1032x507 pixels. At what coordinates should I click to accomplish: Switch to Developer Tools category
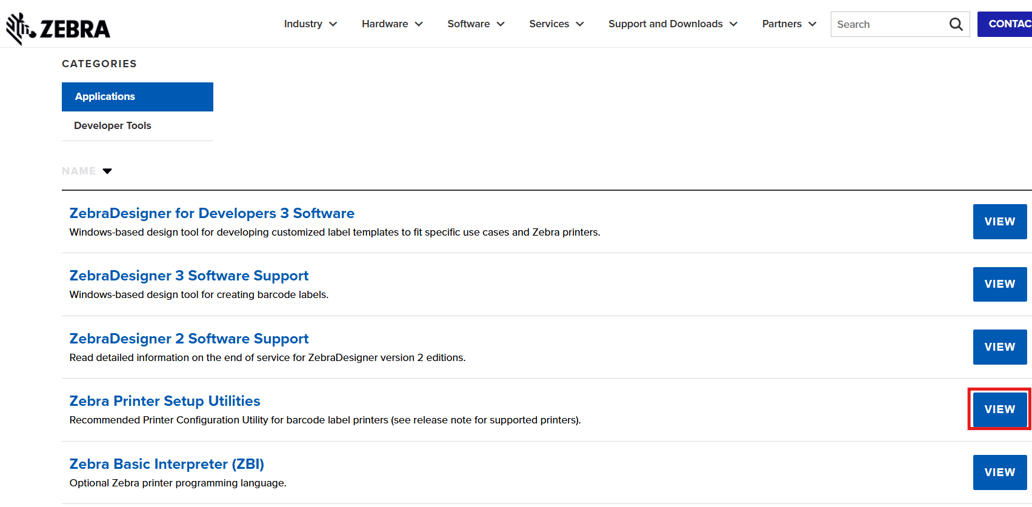[x=113, y=126]
